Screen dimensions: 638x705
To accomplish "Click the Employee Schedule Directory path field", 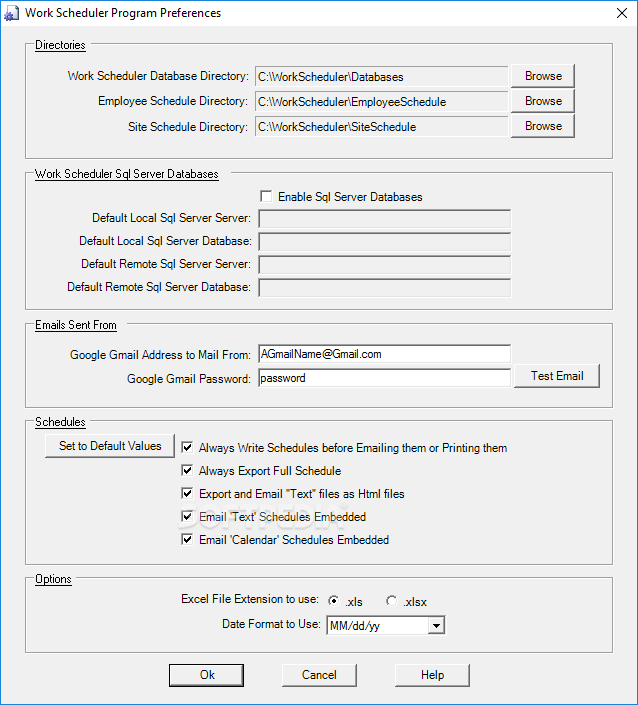I will tap(382, 102).
